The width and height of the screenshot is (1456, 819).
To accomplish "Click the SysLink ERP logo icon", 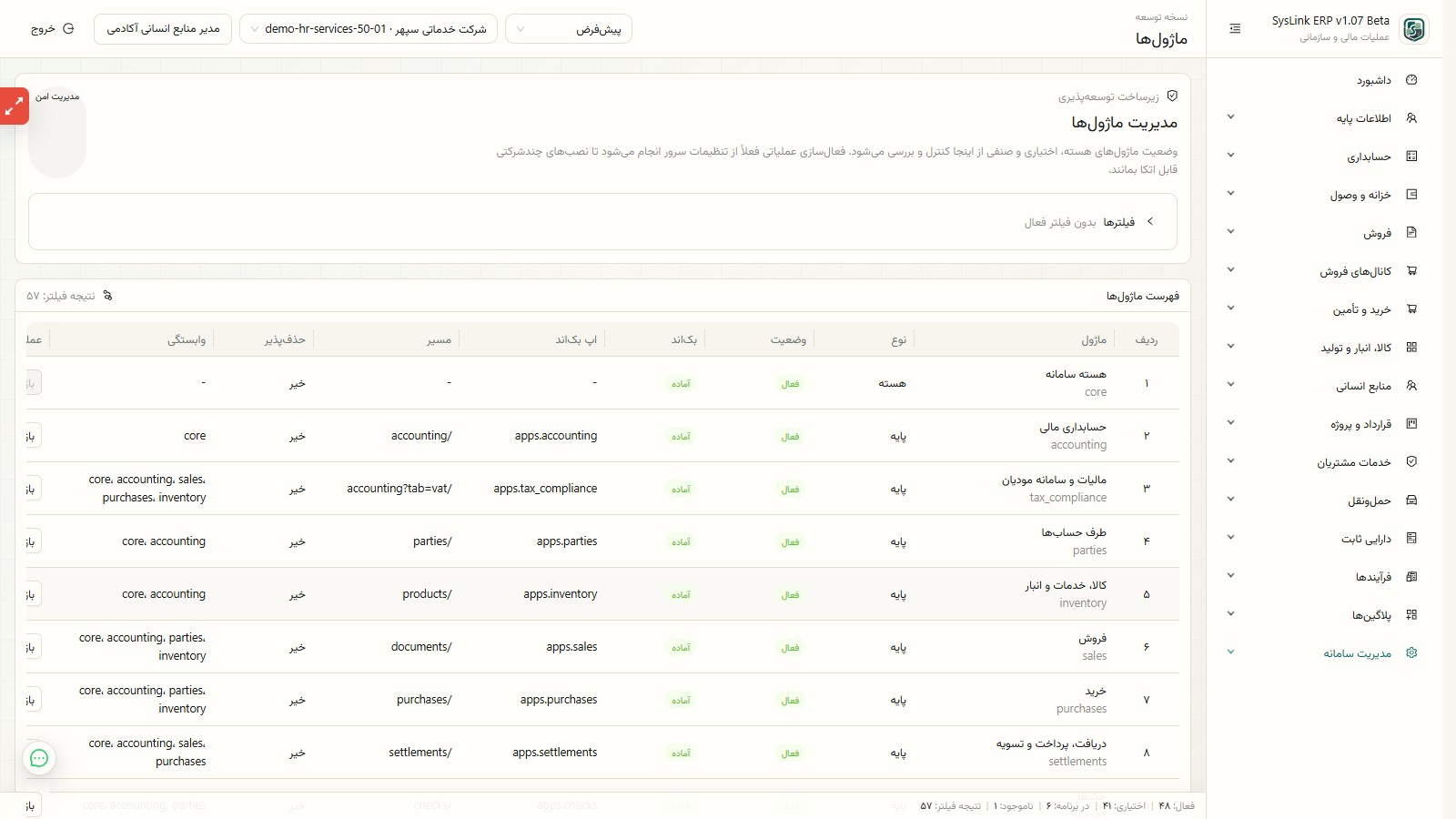I will (x=1413, y=29).
